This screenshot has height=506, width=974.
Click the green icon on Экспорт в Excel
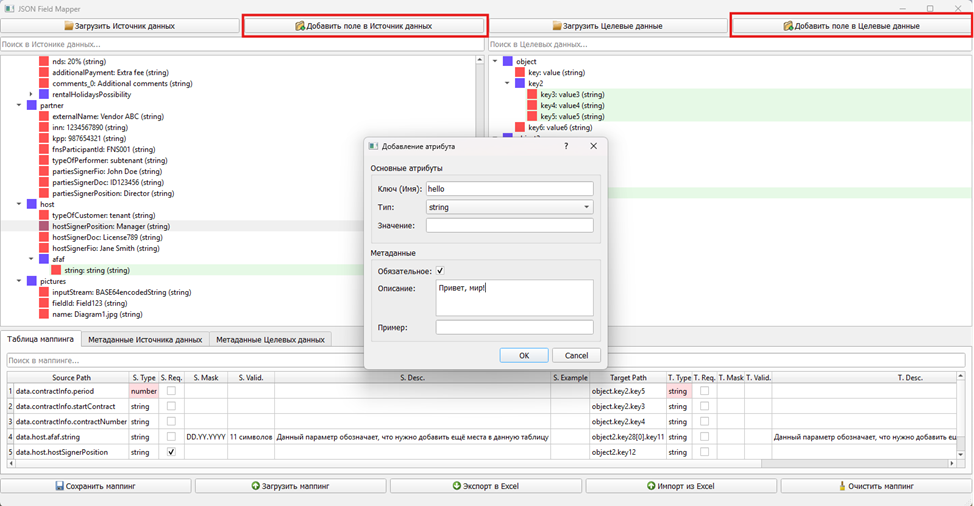pyautogui.click(x=457, y=486)
